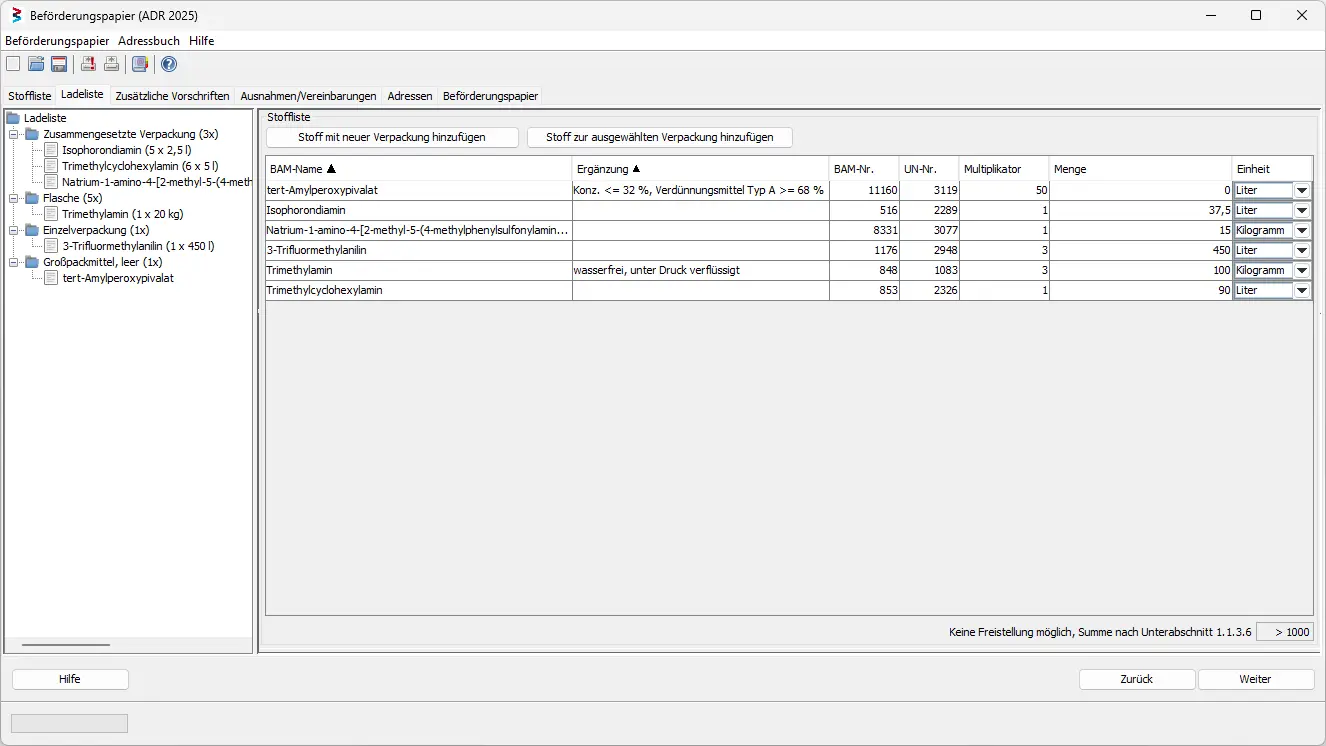
Task: Click the Multiplikator cell showing 50
Action: [1004, 190]
